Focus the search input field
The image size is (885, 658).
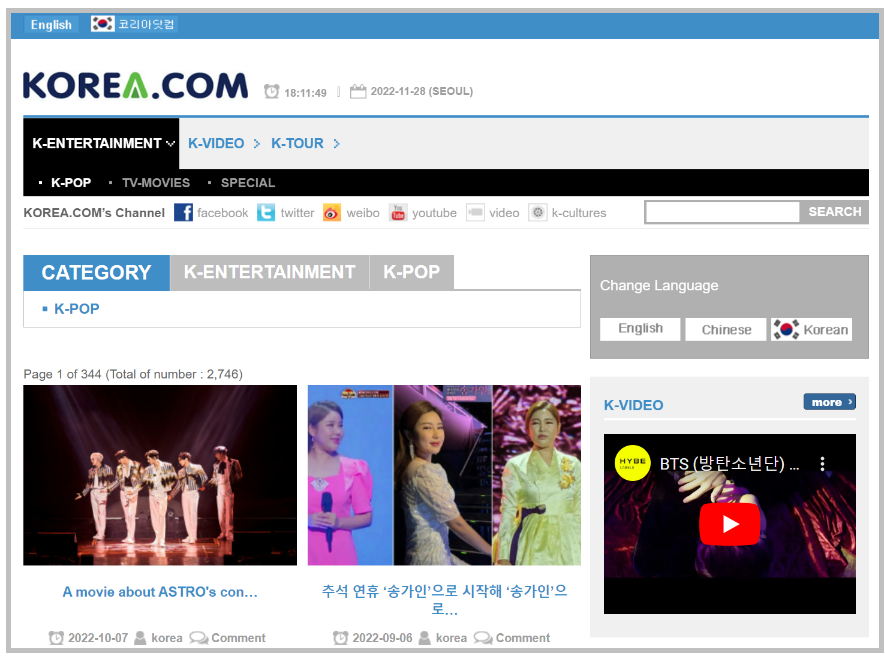723,212
